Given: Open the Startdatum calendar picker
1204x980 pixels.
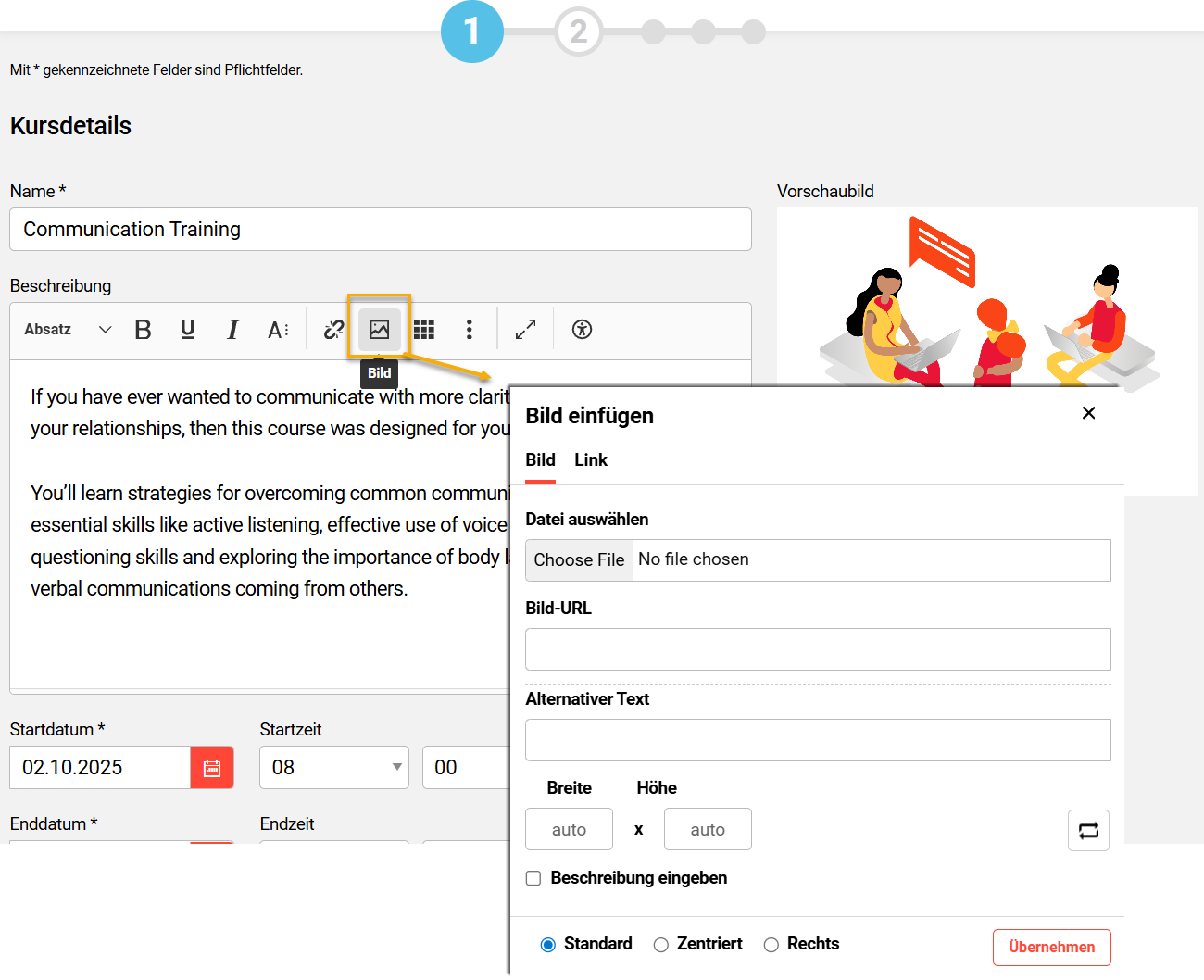Looking at the screenshot, I should pos(212,768).
